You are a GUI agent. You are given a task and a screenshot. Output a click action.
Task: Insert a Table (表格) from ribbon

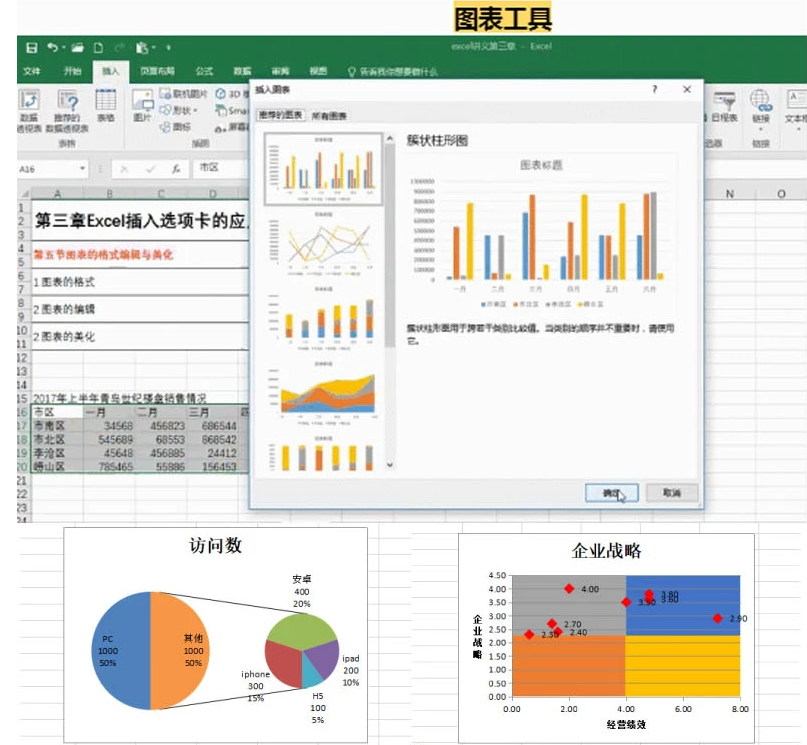[x=105, y=102]
